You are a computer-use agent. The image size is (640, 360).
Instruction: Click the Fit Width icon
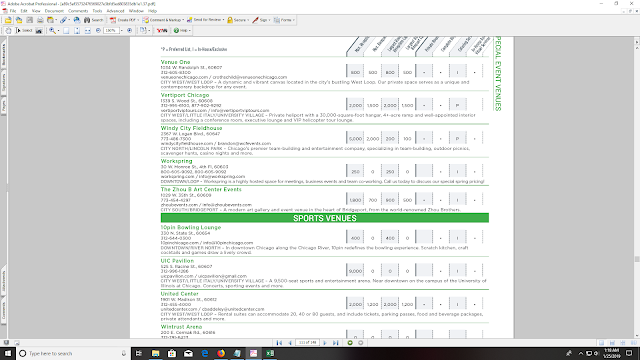[x=87, y=31]
